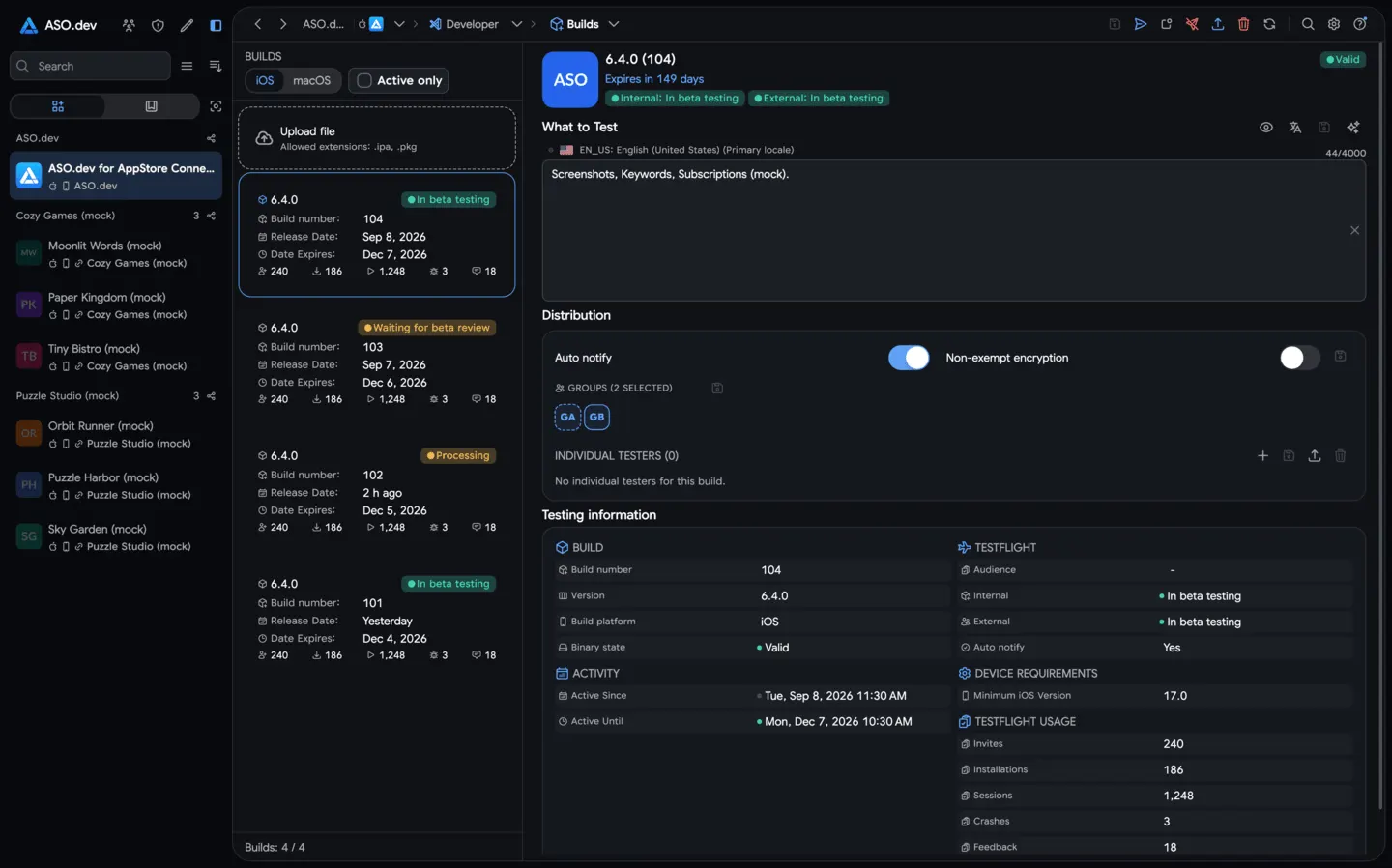This screenshot has width=1392, height=868.
Task: Select the GB tester group chip
Action: pyautogui.click(x=597, y=417)
